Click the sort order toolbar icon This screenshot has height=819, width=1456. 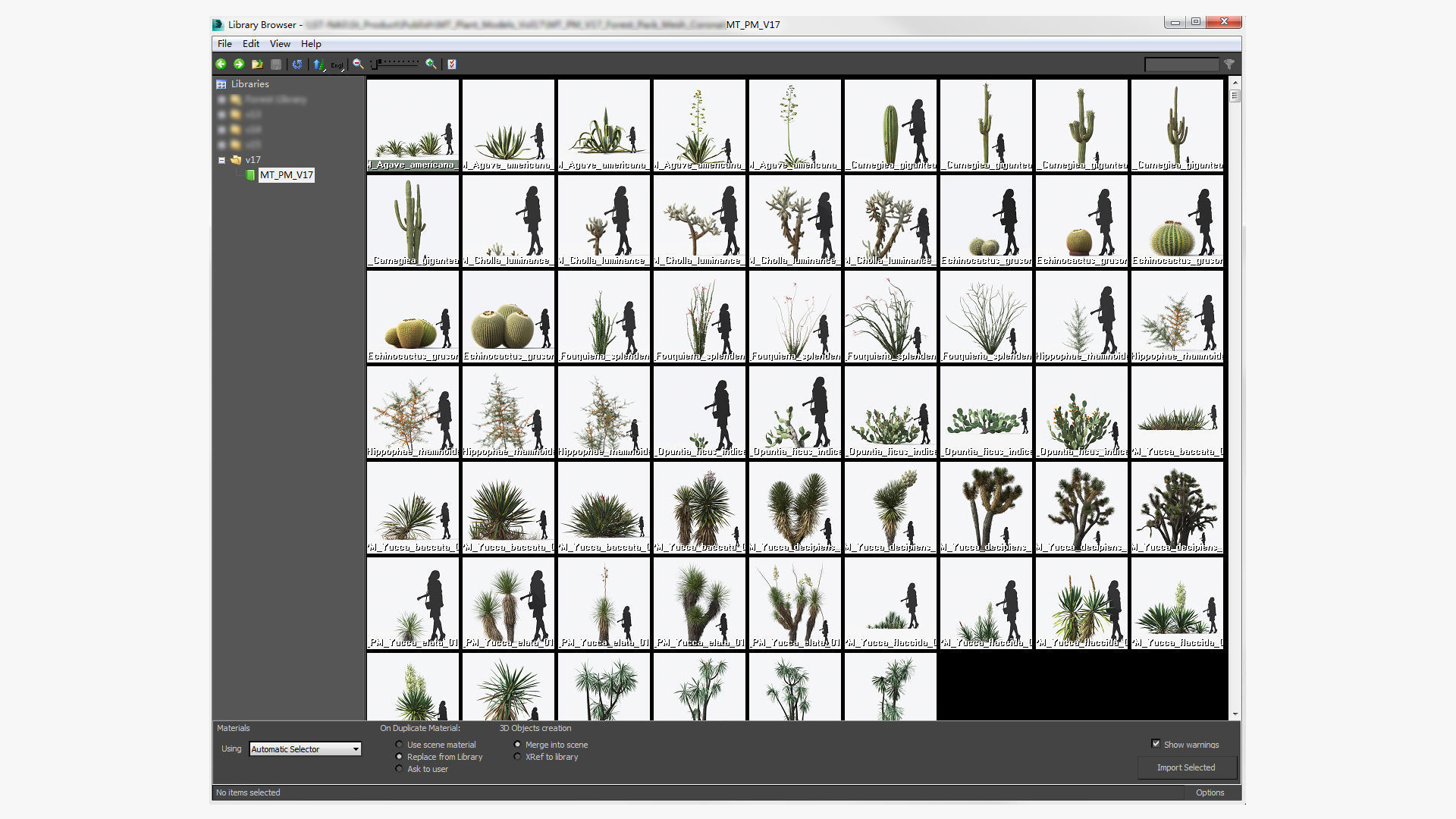click(319, 64)
